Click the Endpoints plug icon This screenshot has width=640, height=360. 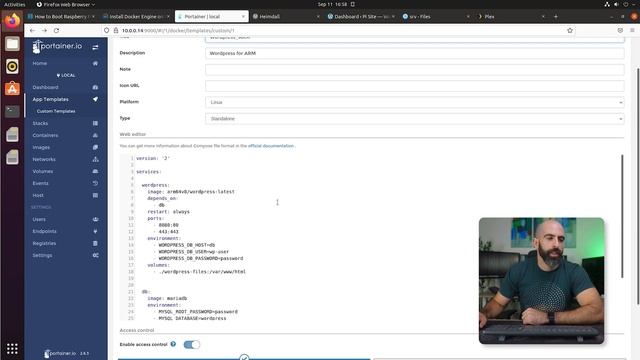pyautogui.click(x=95, y=231)
